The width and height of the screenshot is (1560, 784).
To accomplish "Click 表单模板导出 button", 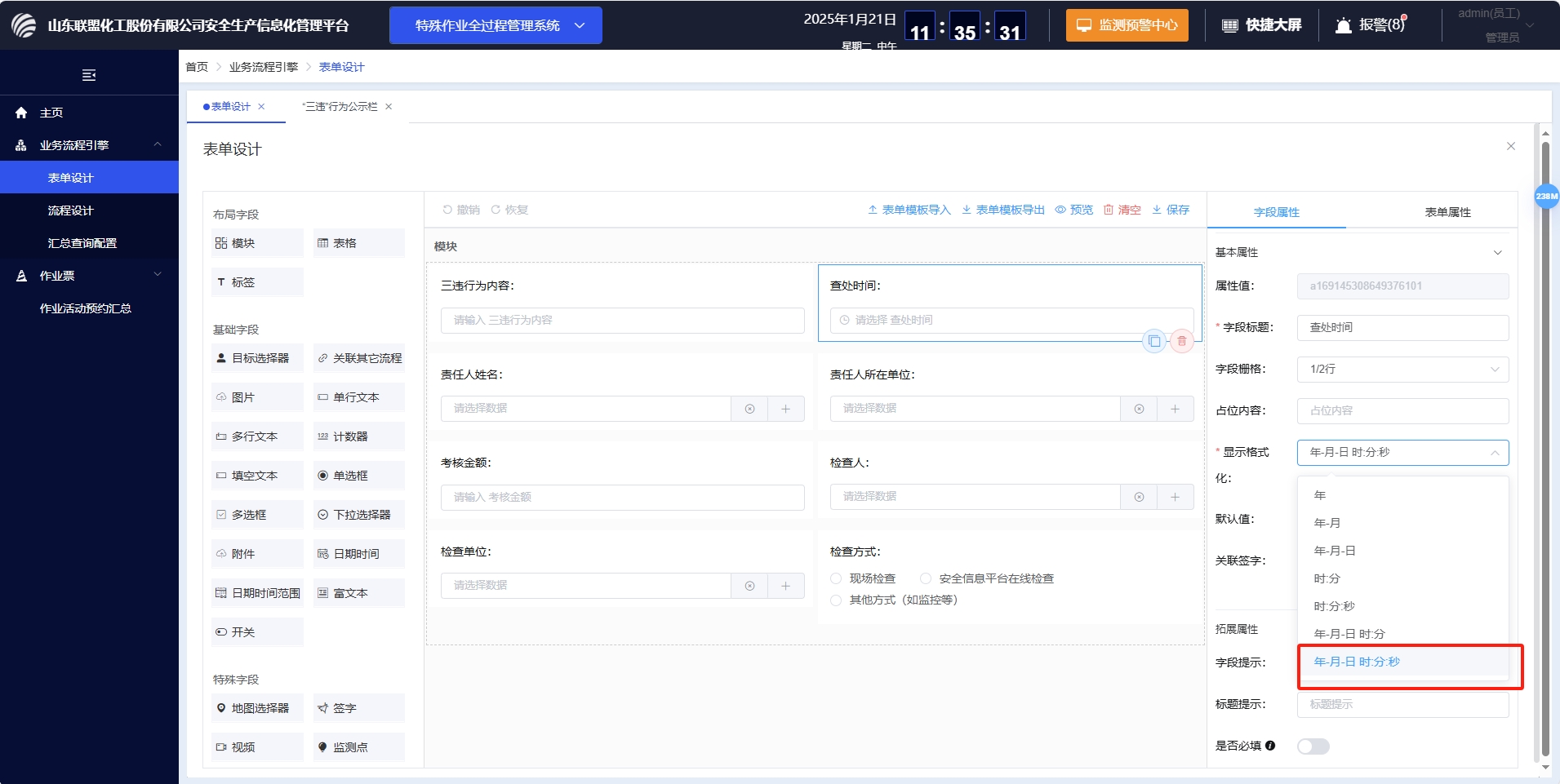I will point(1003,210).
